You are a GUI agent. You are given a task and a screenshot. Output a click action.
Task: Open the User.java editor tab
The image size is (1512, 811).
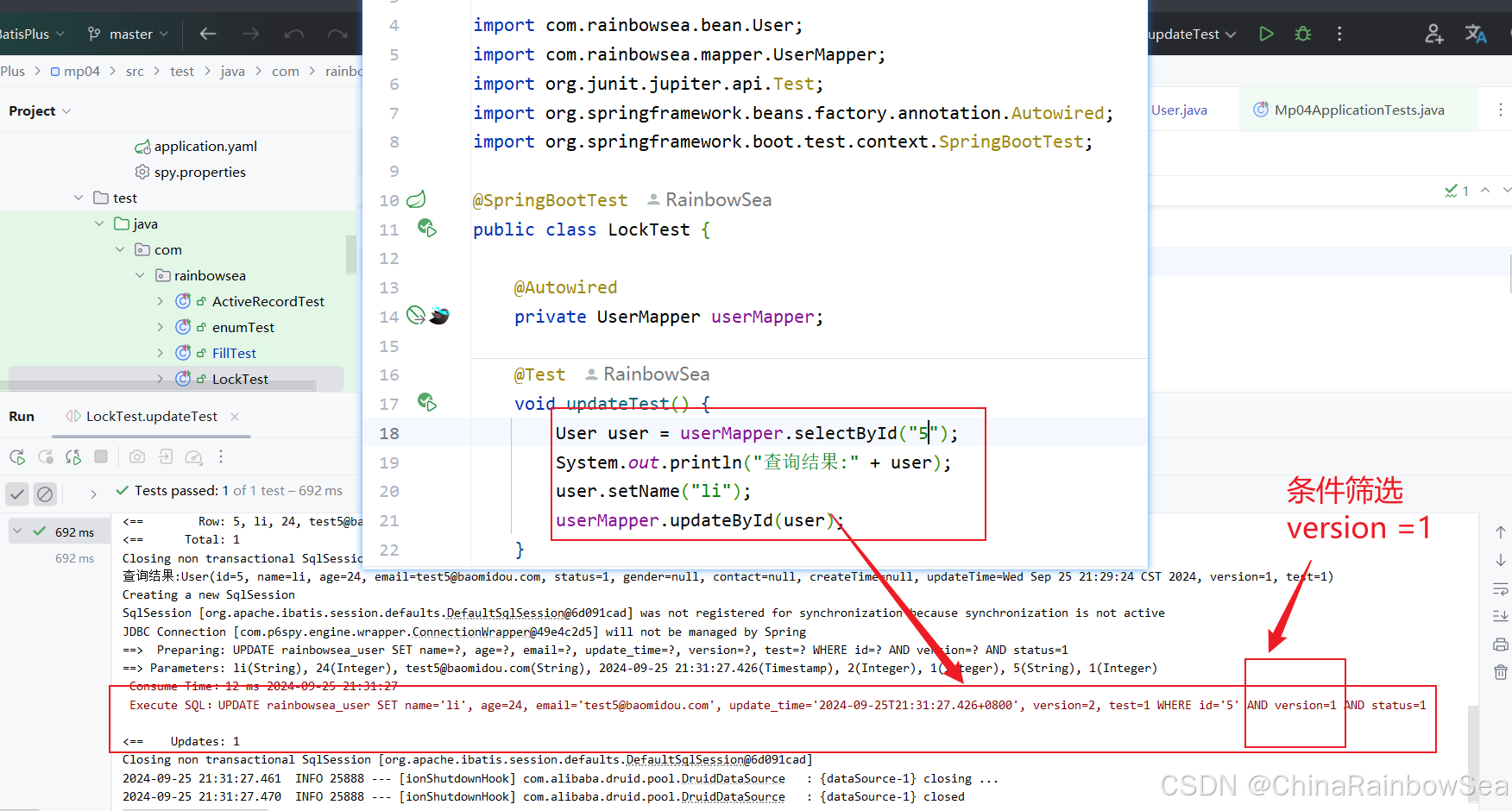click(1179, 110)
